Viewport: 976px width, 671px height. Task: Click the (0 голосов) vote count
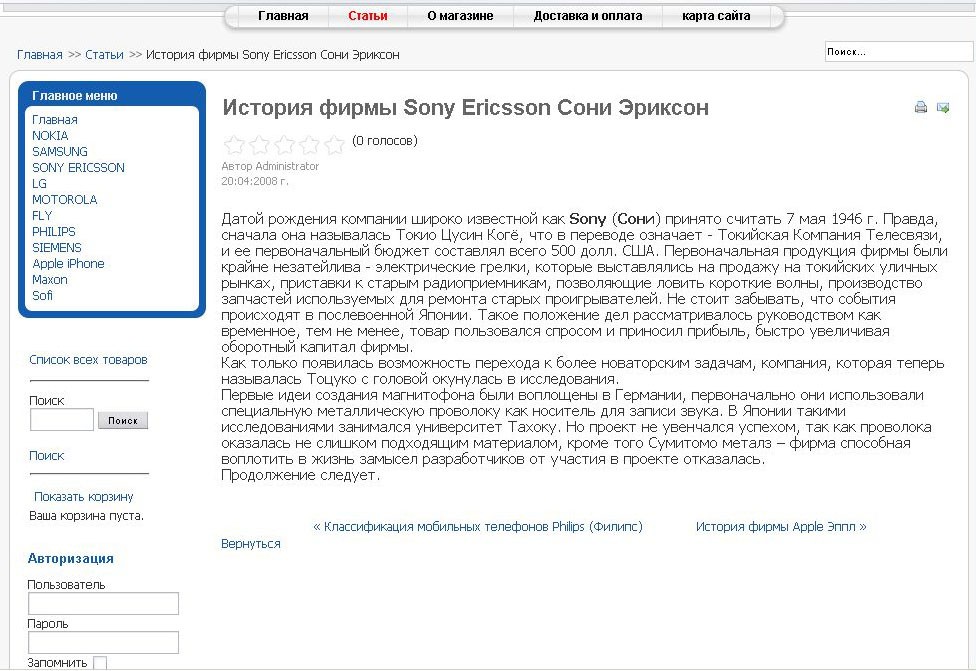point(385,141)
